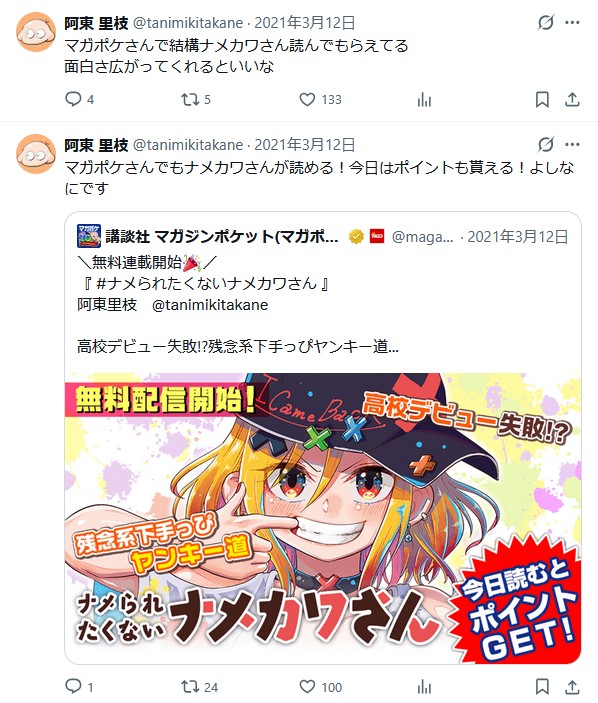The image size is (598, 703).
Task: Open @tanimikitakane mention in quoted tweet
Action: [x=210, y=305]
